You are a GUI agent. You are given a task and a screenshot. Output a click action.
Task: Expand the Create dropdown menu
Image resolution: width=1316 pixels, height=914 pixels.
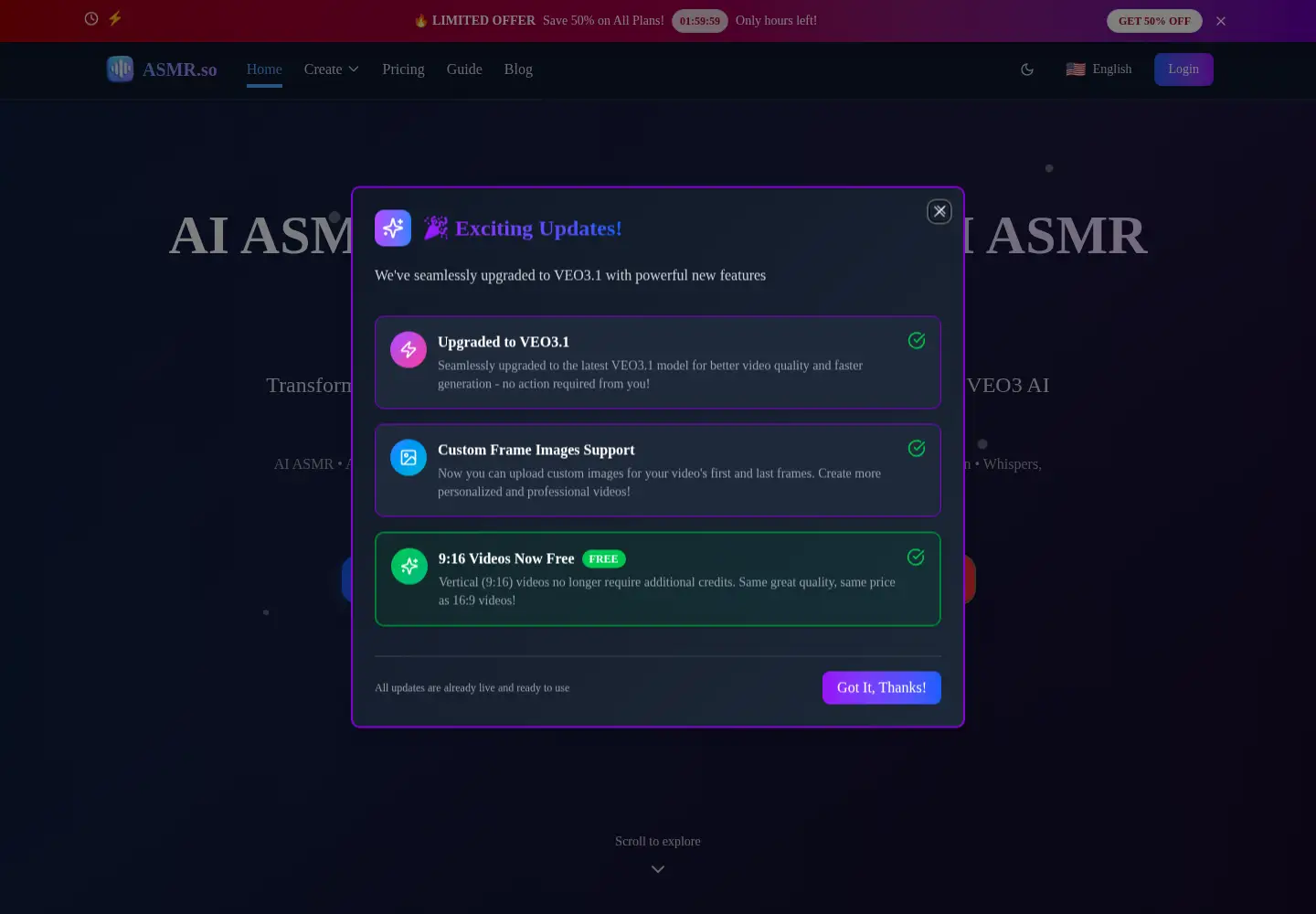(x=332, y=69)
